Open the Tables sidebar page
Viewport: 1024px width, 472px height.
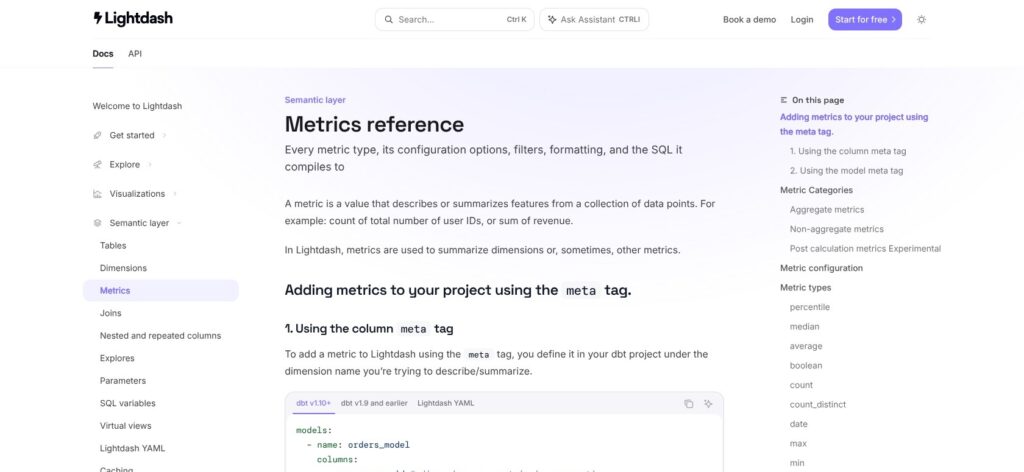(x=113, y=245)
